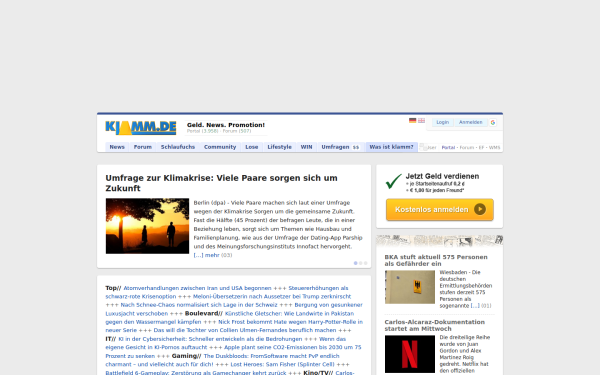Open Battlefield 6-Gameplay link
This screenshot has height=375, width=600.
coord(196,373)
